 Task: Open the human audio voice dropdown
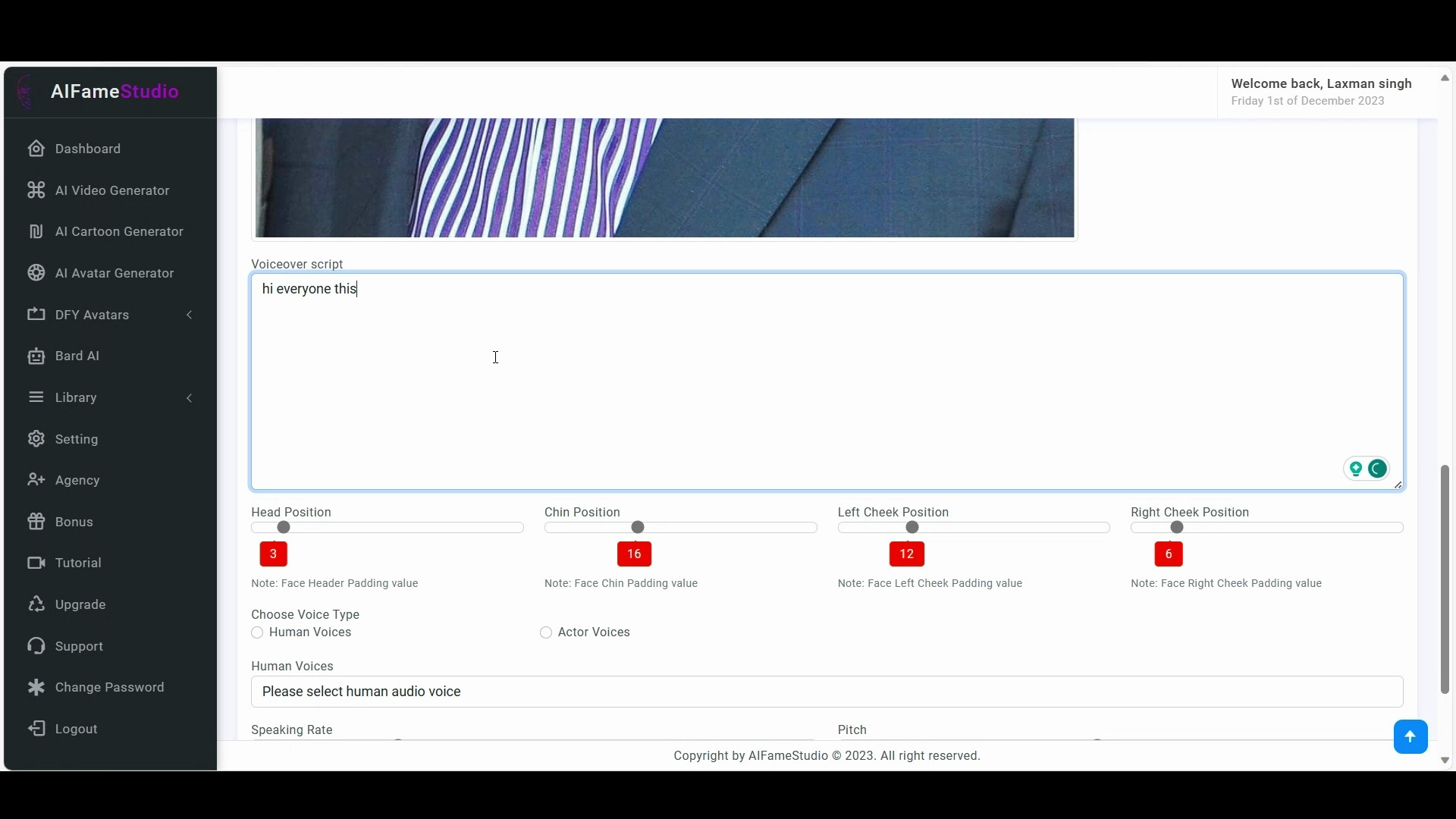tap(827, 692)
